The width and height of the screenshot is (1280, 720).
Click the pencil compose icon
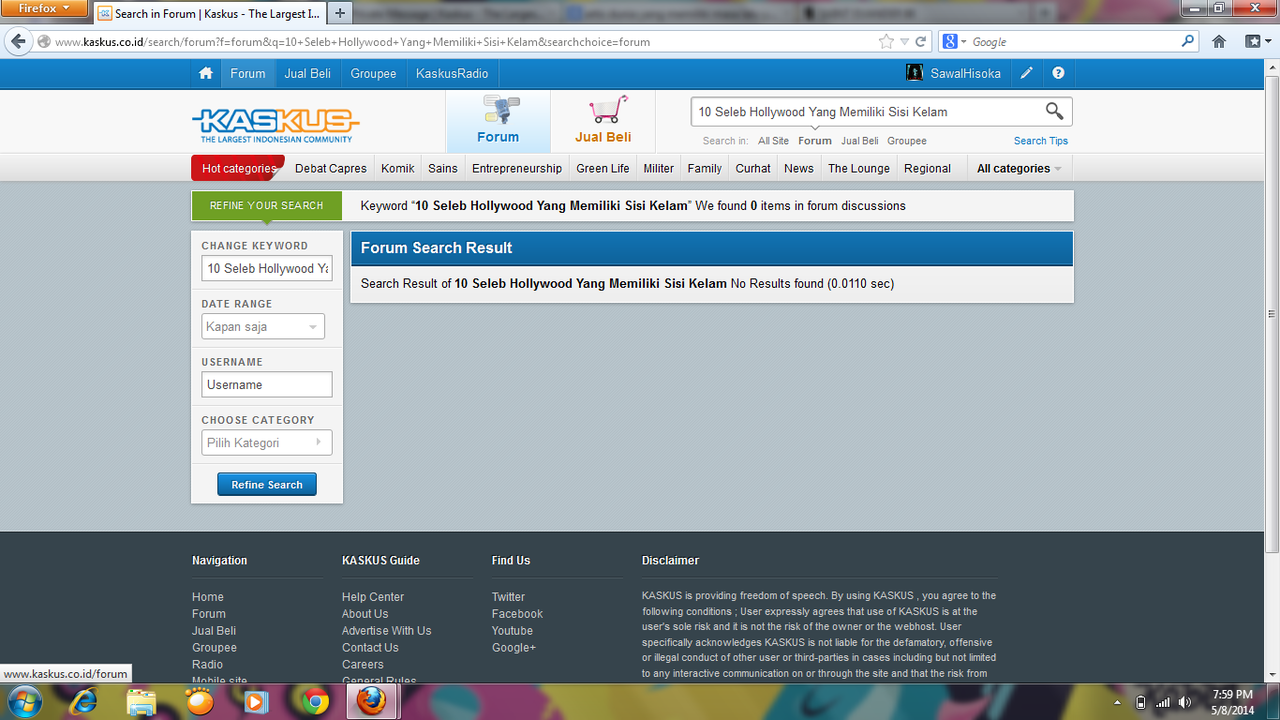1027,73
